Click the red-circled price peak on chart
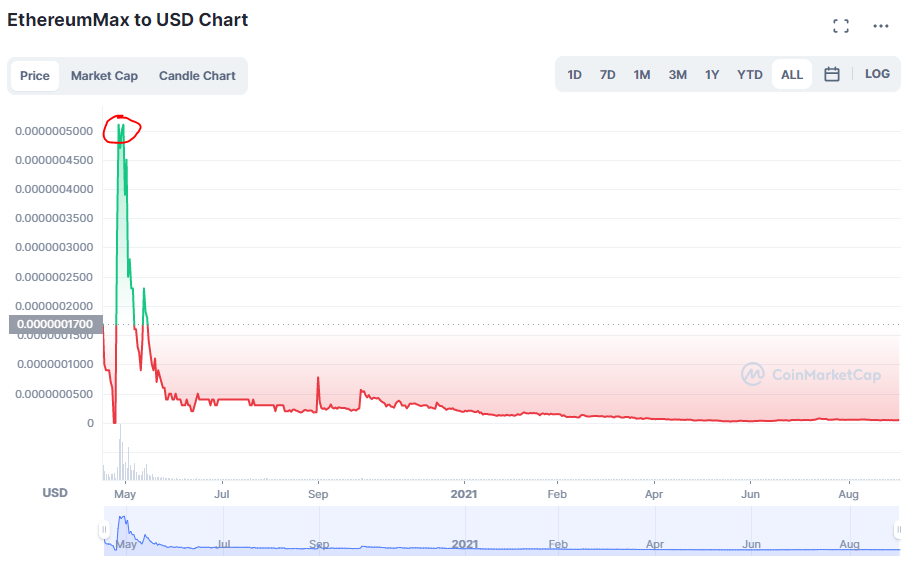Image resolution: width=914 pixels, height=565 pixels. [122, 129]
